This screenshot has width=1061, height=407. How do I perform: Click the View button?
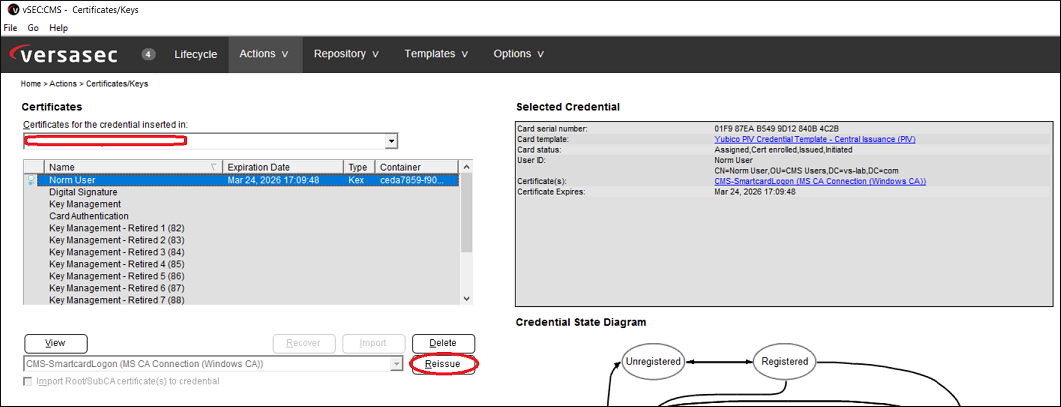click(x=55, y=343)
